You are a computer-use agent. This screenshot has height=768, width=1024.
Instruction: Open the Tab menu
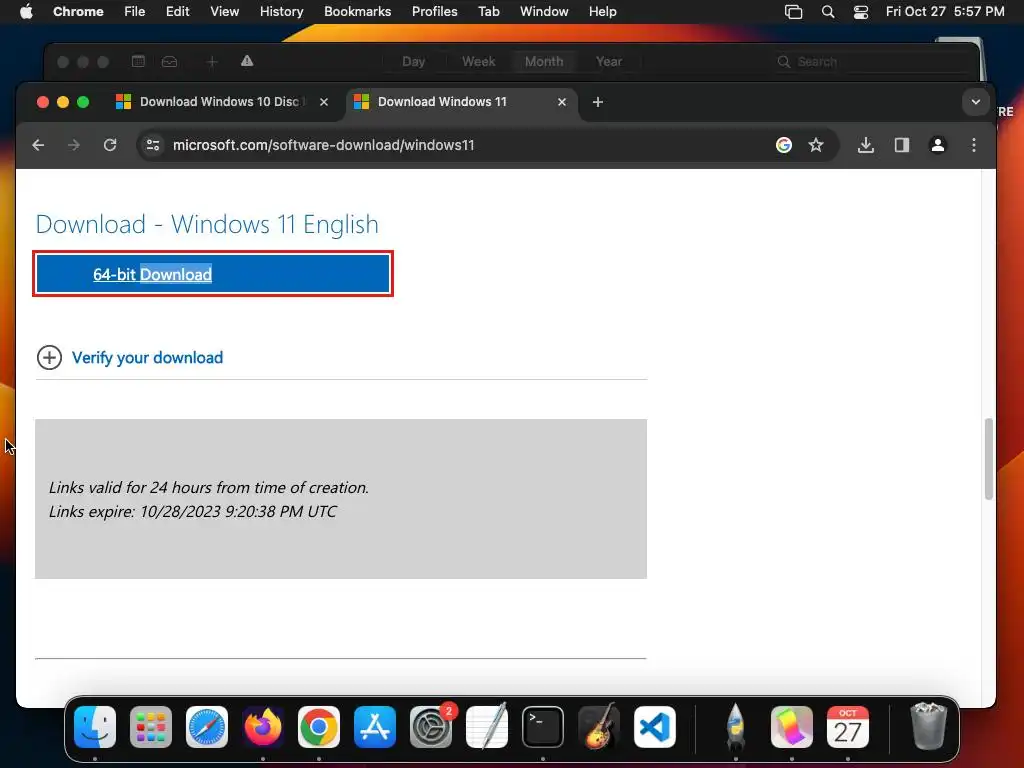pyautogui.click(x=488, y=12)
